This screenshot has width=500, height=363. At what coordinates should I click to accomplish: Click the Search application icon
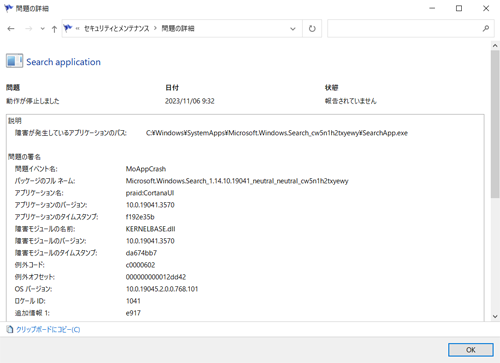[14, 61]
